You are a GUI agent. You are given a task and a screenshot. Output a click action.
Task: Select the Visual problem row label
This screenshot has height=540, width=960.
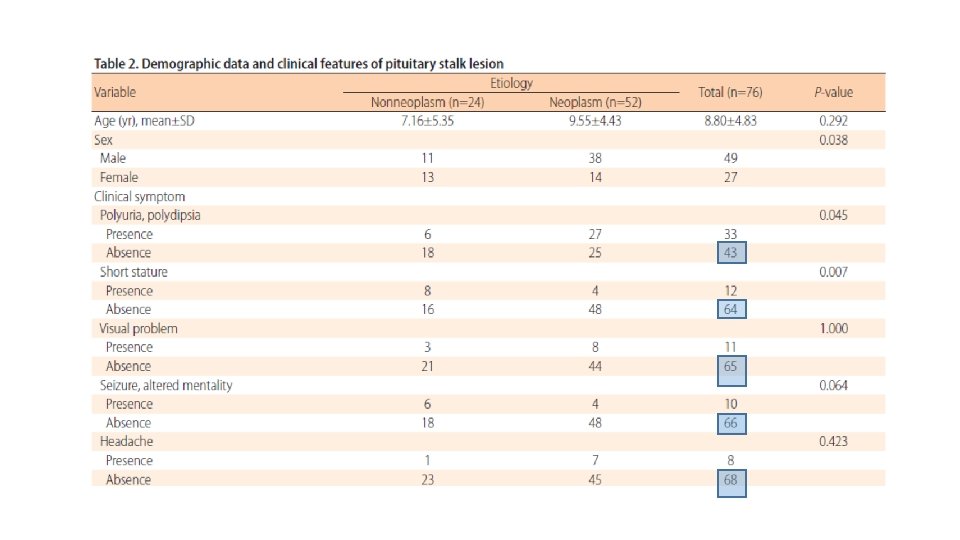point(138,329)
